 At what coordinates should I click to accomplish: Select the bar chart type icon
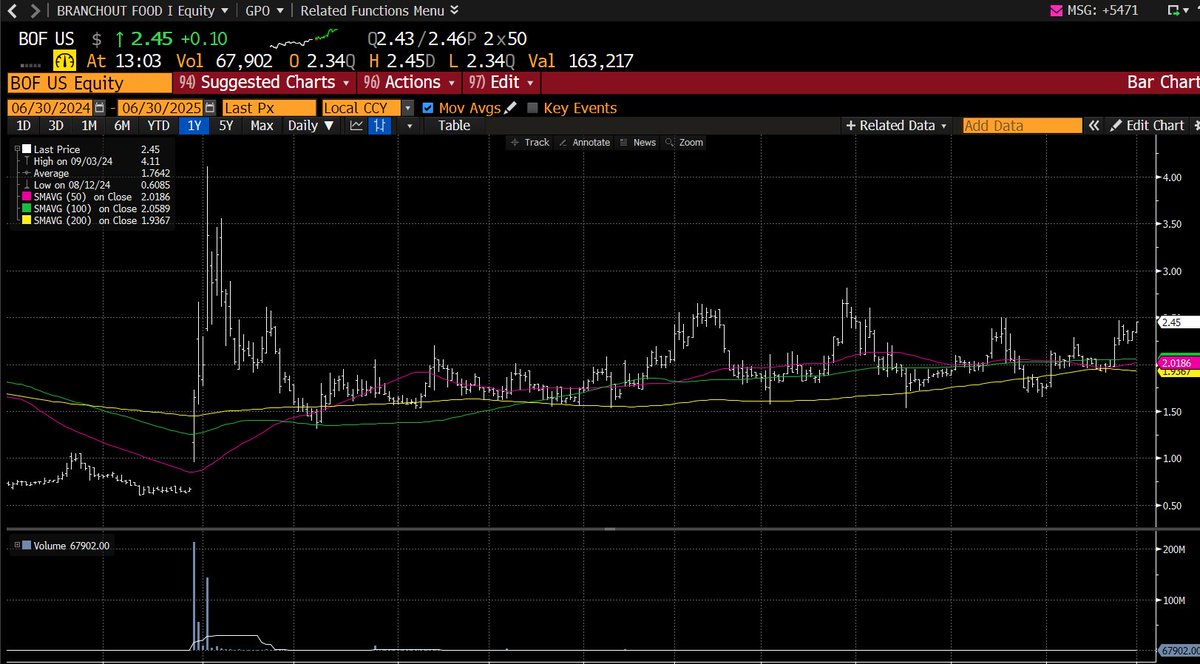[381, 126]
